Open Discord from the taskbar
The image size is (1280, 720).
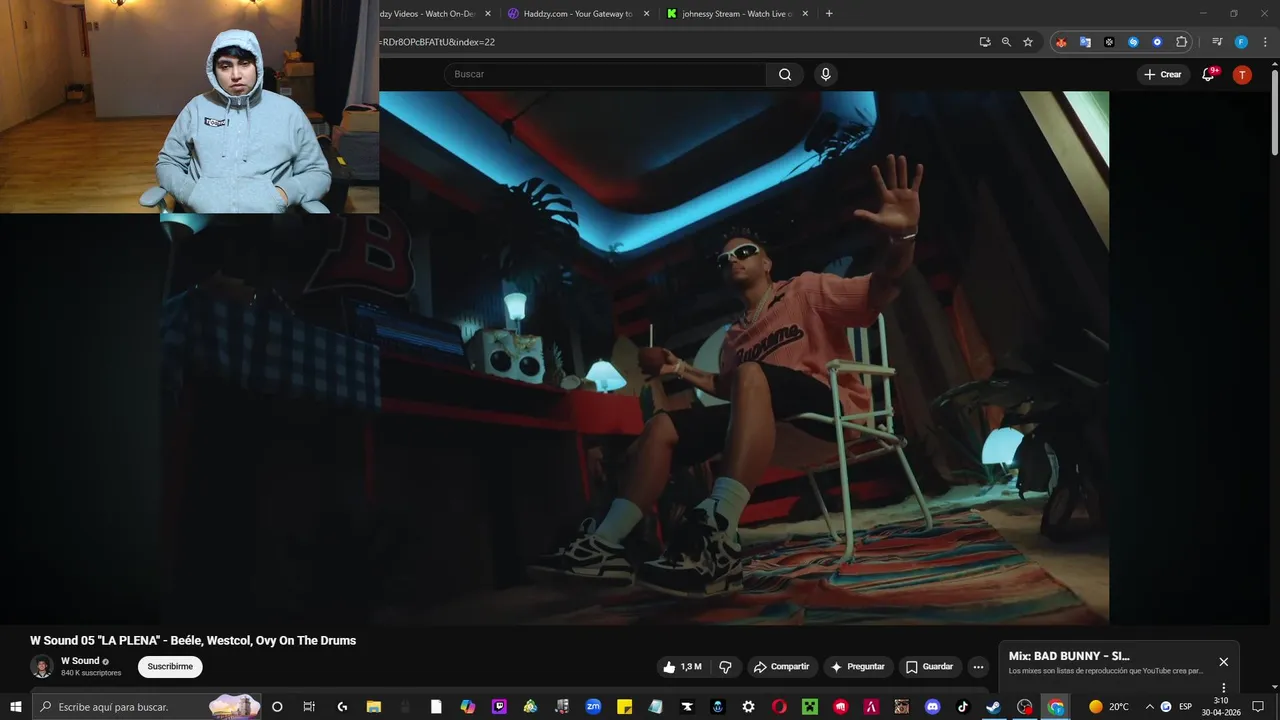pos(933,707)
